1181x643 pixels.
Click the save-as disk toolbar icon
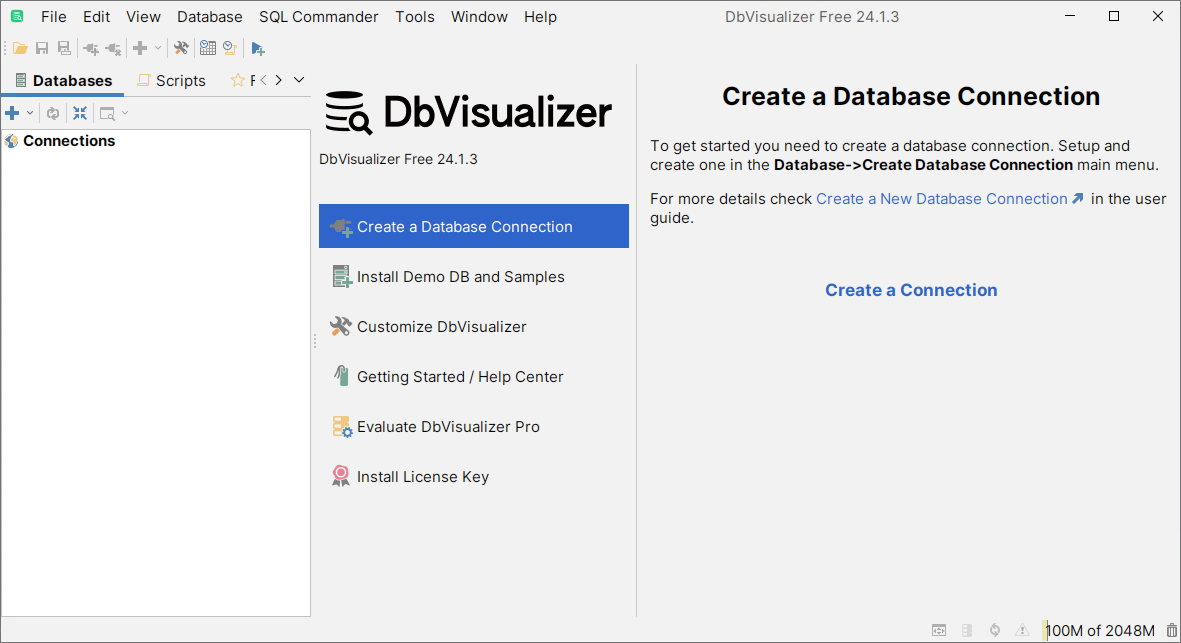65,48
